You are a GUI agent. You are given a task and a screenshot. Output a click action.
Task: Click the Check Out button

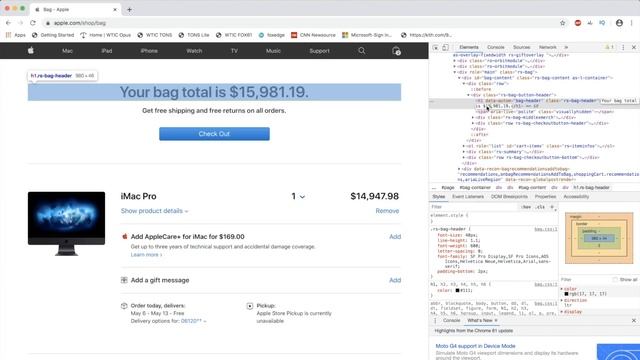click(214, 134)
